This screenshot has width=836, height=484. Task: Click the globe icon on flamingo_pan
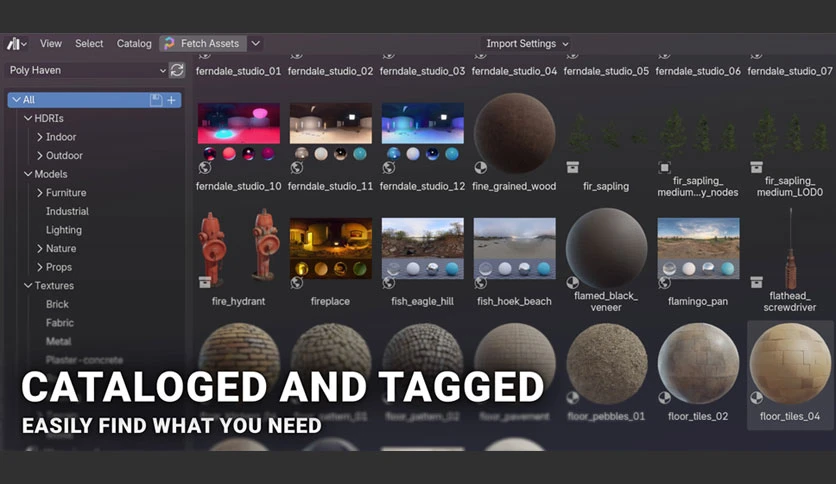point(664,283)
